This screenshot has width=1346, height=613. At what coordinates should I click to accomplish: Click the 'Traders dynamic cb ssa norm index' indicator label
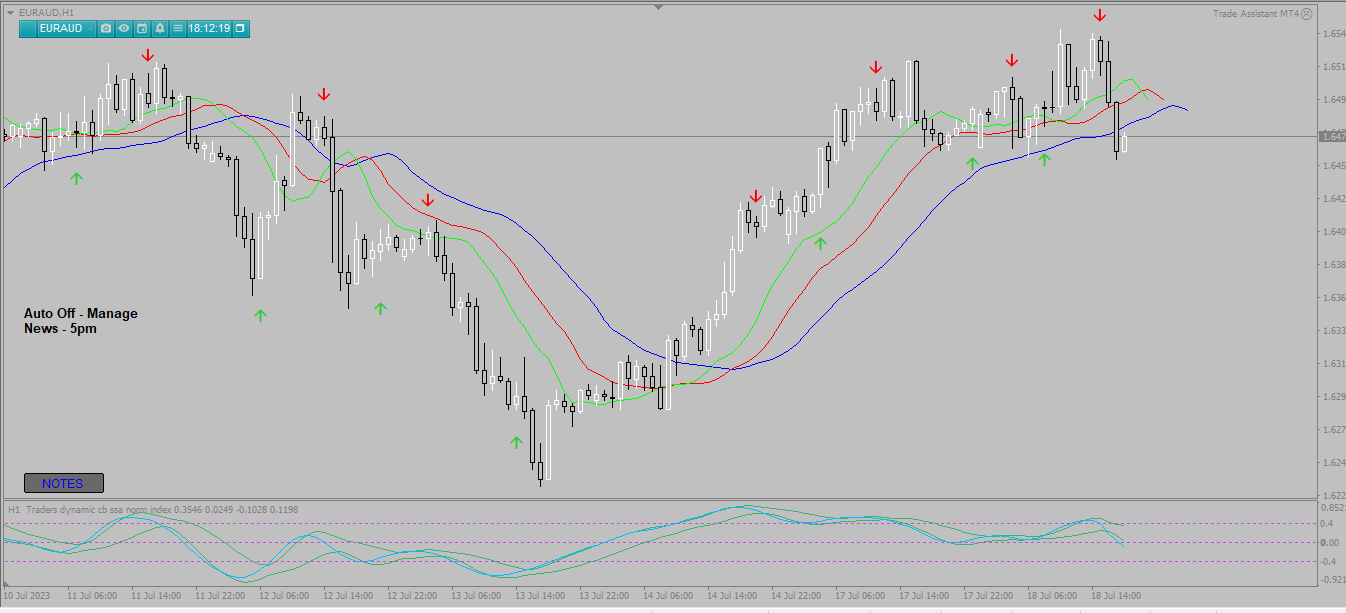[99, 510]
